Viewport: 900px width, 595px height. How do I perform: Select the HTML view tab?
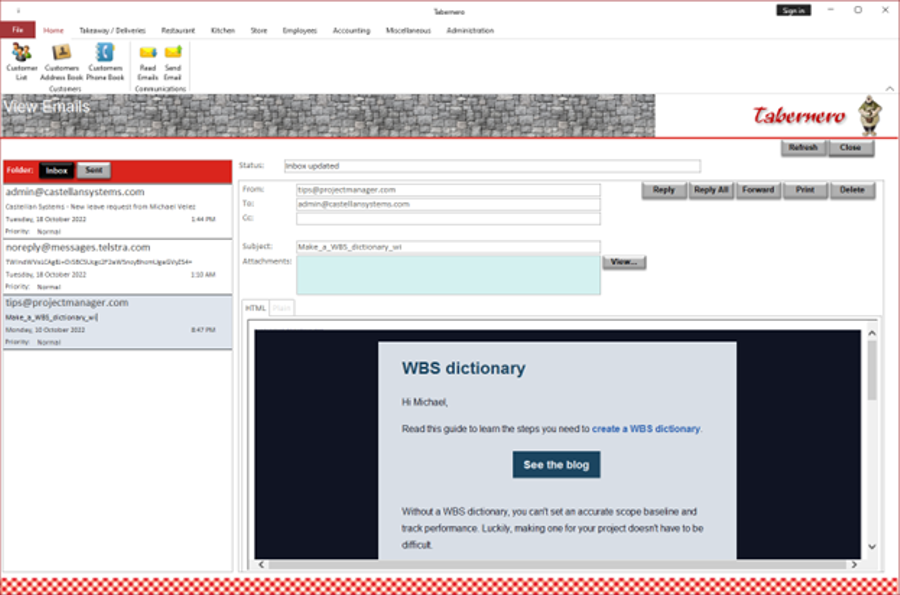(256, 308)
